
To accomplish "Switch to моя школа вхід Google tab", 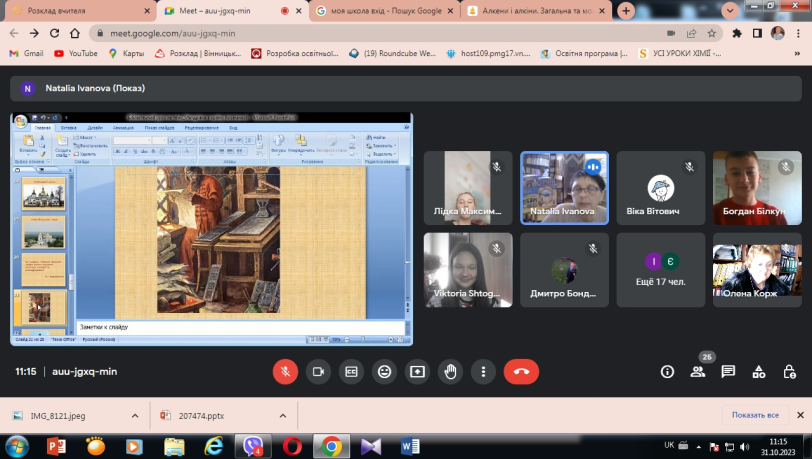I will tap(385, 11).
